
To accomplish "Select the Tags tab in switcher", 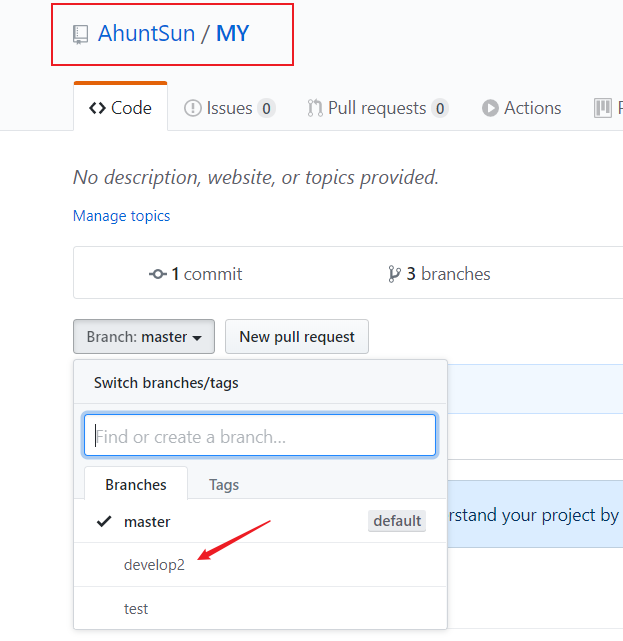I will 224,485.
